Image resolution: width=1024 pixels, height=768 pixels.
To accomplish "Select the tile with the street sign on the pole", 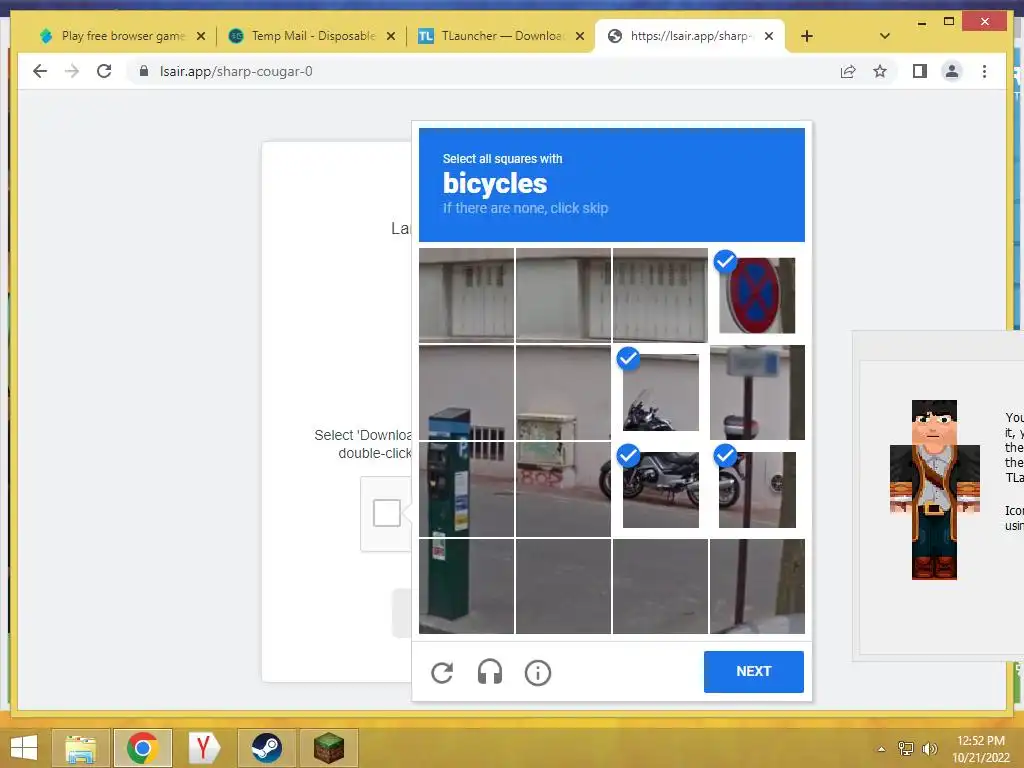I will [757, 392].
